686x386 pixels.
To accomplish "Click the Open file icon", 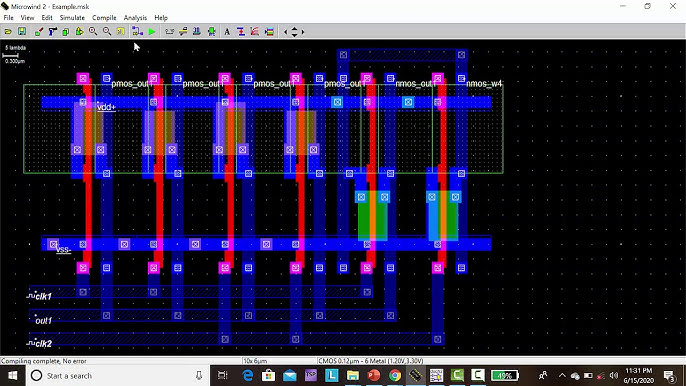I will pyautogui.click(x=8, y=32).
